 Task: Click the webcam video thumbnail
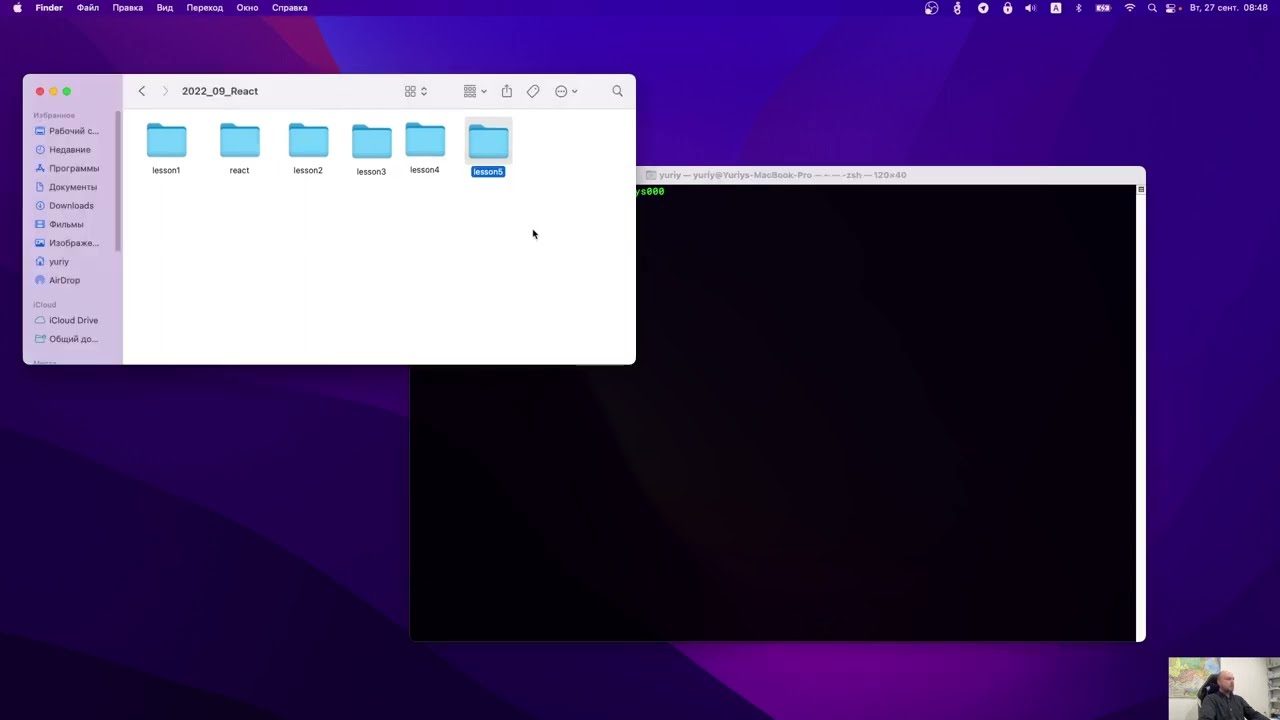1224,688
